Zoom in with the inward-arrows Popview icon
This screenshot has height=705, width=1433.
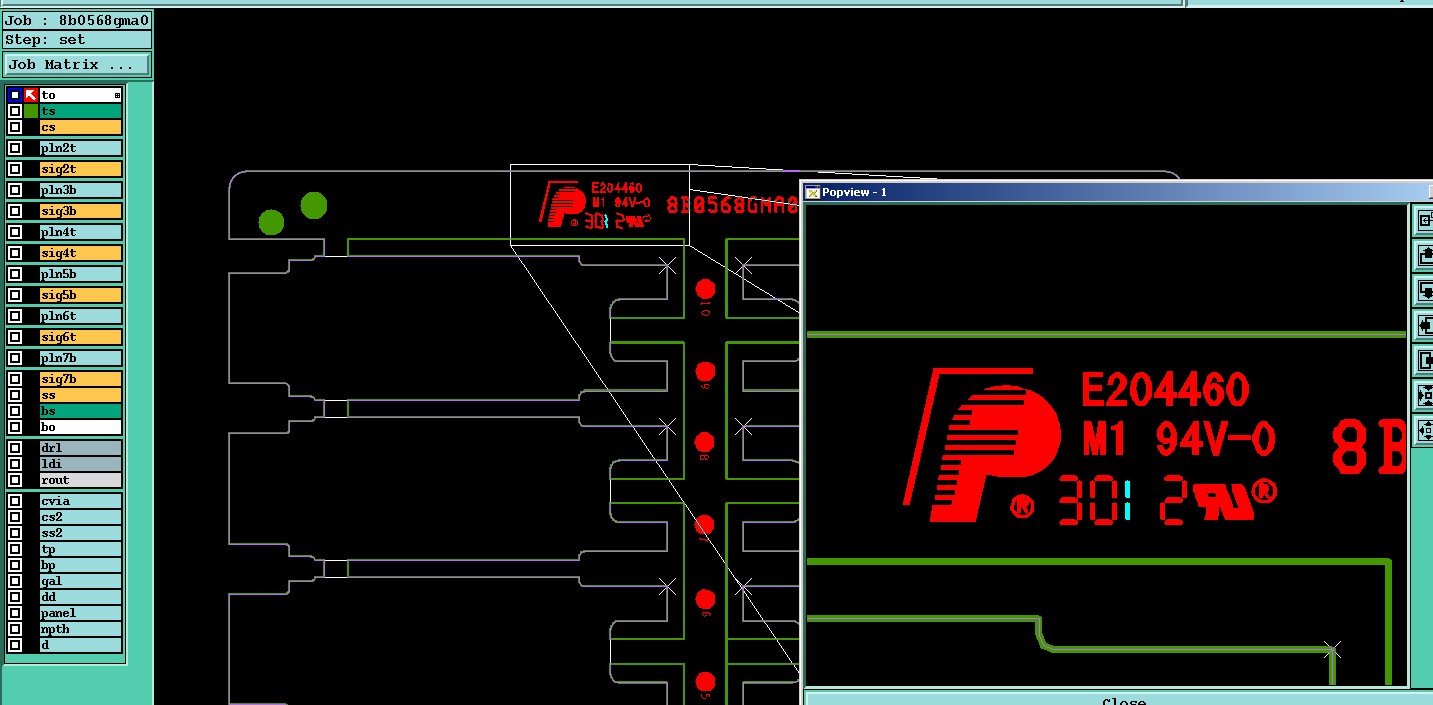pyautogui.click(x=1425, y=396)
